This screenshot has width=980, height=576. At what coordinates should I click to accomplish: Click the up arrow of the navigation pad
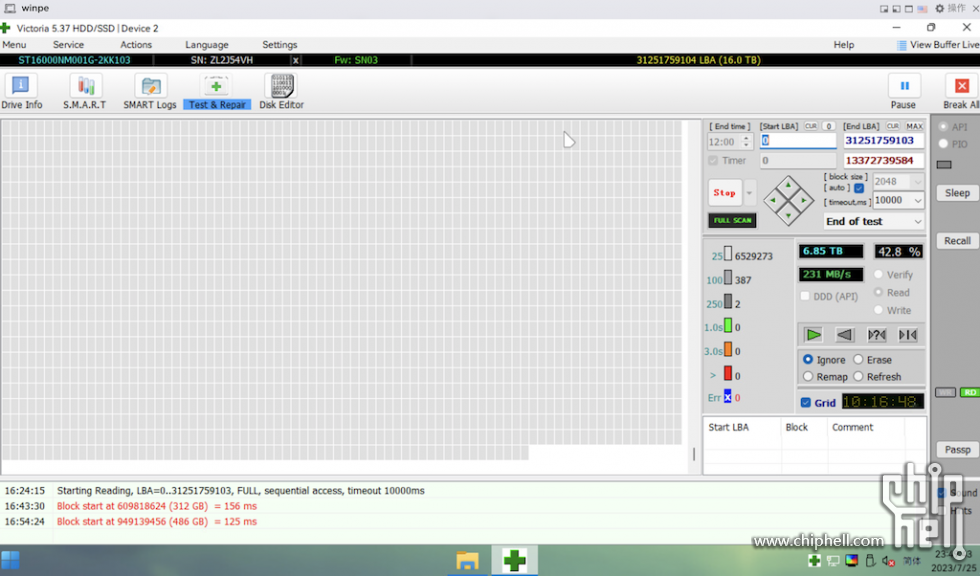(788, 185)
